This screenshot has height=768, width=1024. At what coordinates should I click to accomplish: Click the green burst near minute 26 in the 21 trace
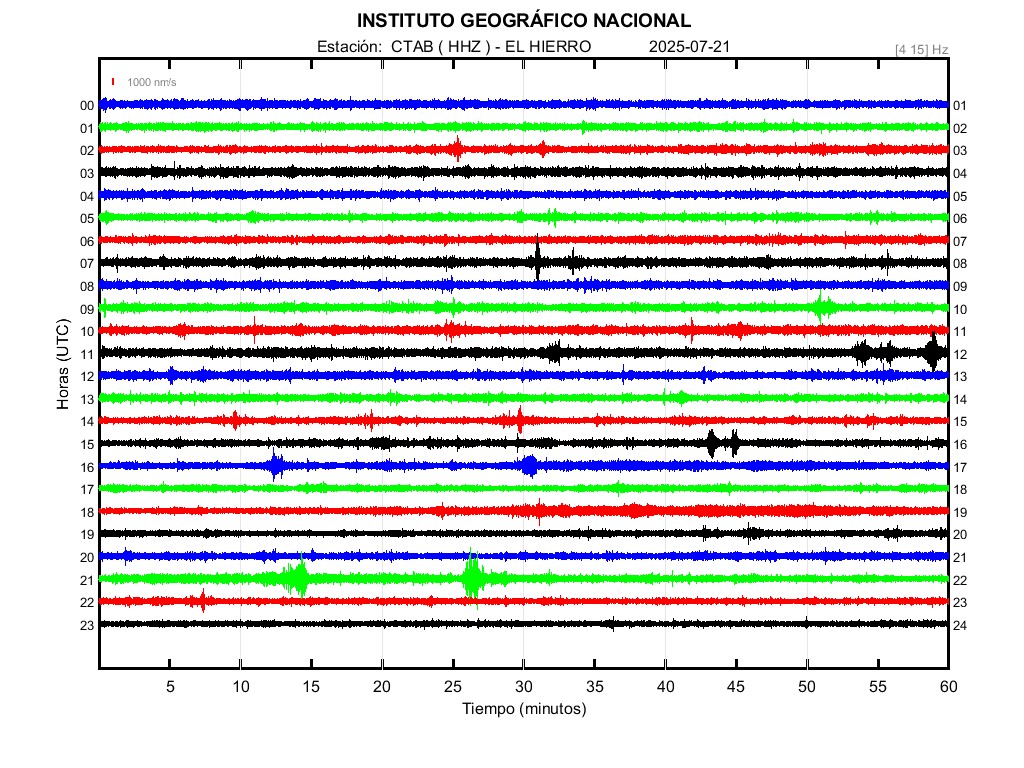pyautogui.click(x=473, y=577)
